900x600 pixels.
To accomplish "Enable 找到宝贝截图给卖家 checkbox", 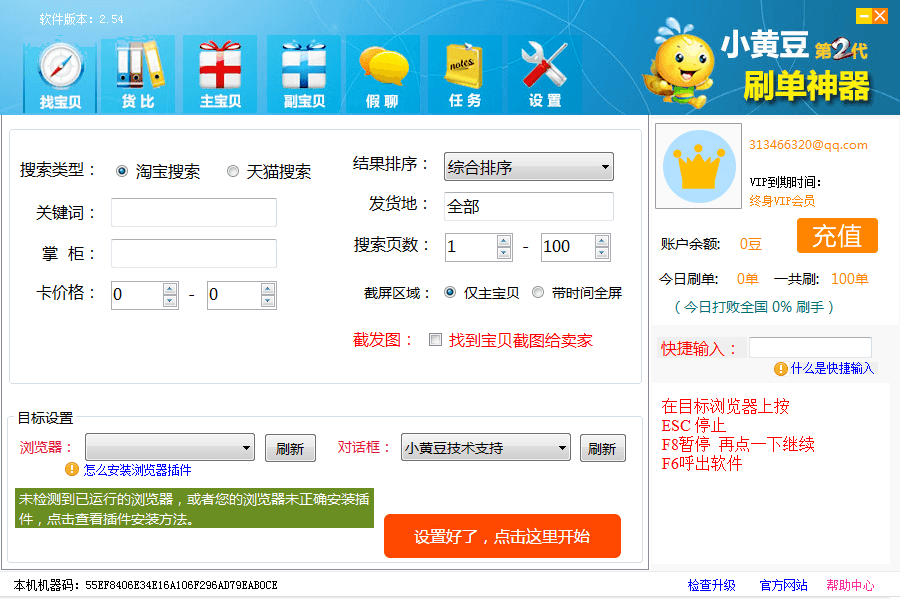I will point(436,340).
